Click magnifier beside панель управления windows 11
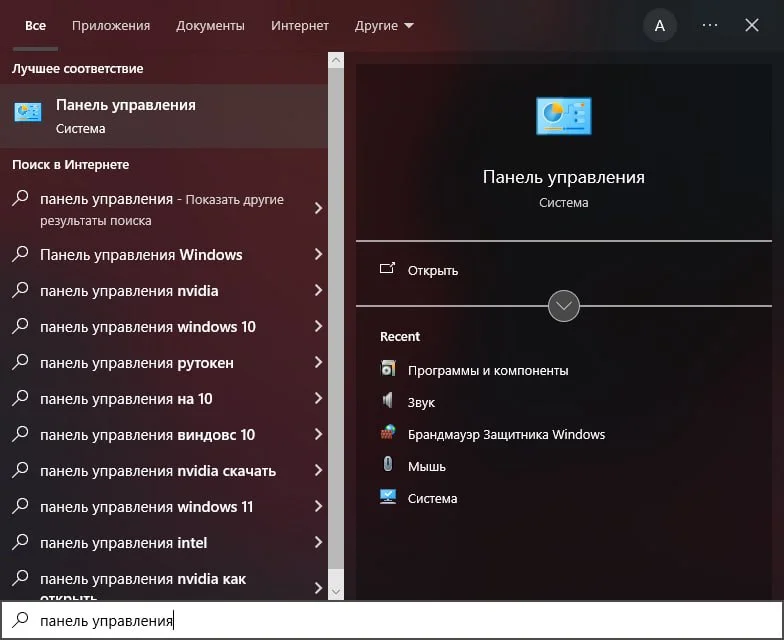This screenshot has width=784, height=640. (20, 506)
